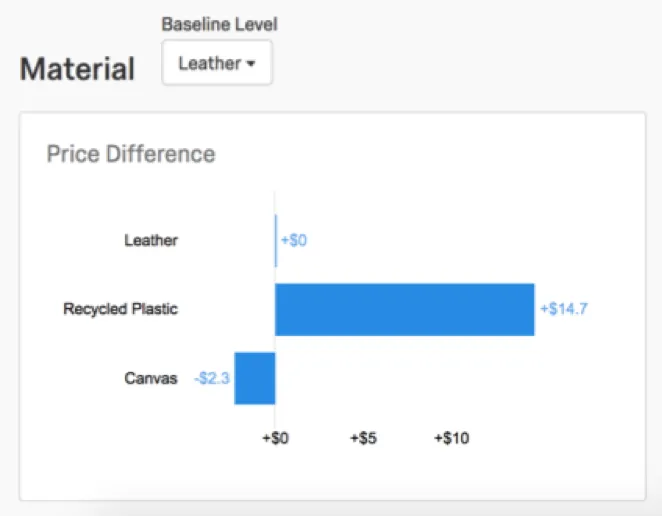
Task: Click the Baseline Level label
Action: (219, 24)
